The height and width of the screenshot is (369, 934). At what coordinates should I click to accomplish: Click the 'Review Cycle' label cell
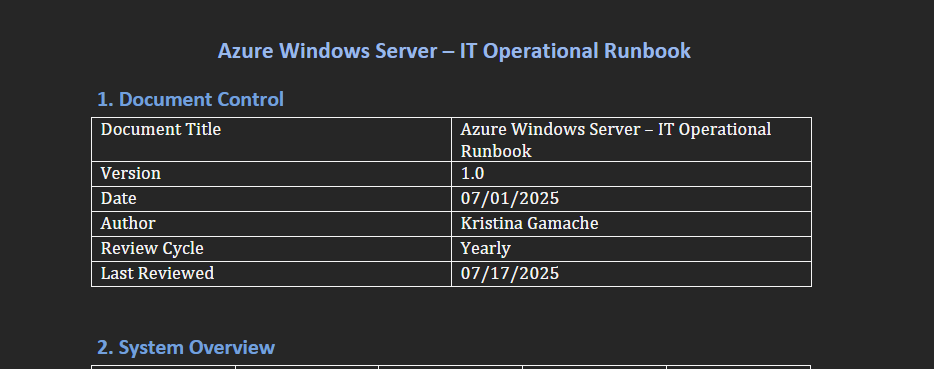point(272,249)
